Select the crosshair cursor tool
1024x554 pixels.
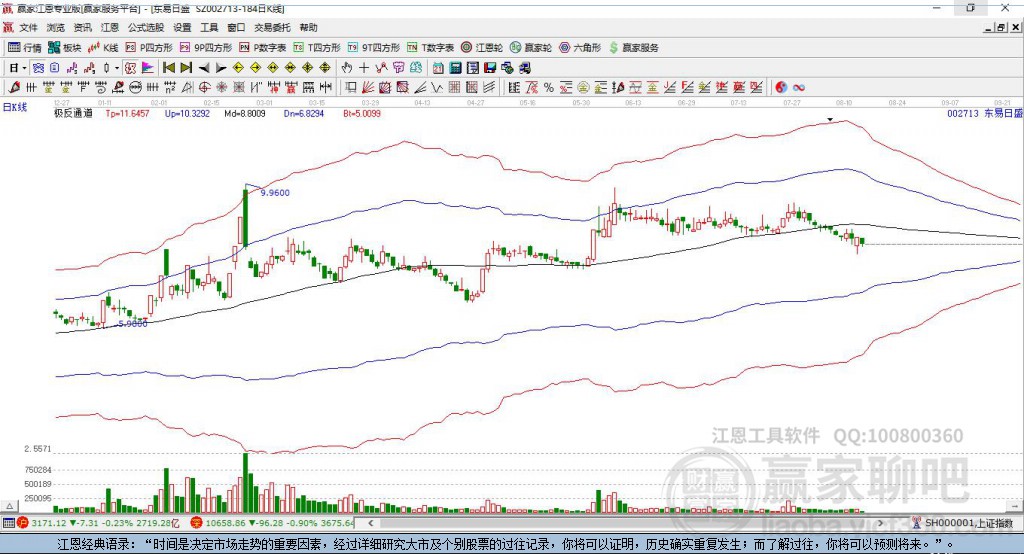[364, 68]
